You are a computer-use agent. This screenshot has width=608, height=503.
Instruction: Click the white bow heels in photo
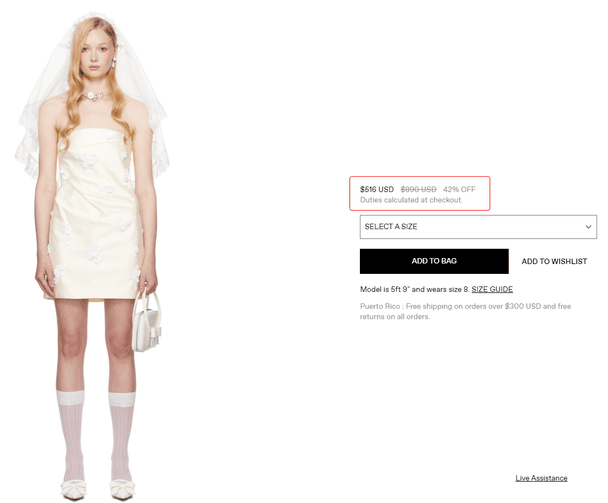click(97, 489)
